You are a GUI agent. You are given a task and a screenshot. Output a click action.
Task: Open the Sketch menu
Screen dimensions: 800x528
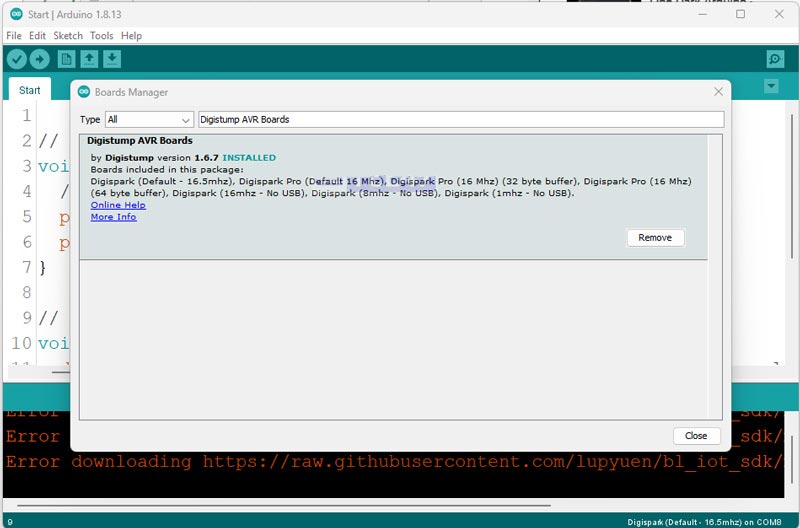pos(68,36)
